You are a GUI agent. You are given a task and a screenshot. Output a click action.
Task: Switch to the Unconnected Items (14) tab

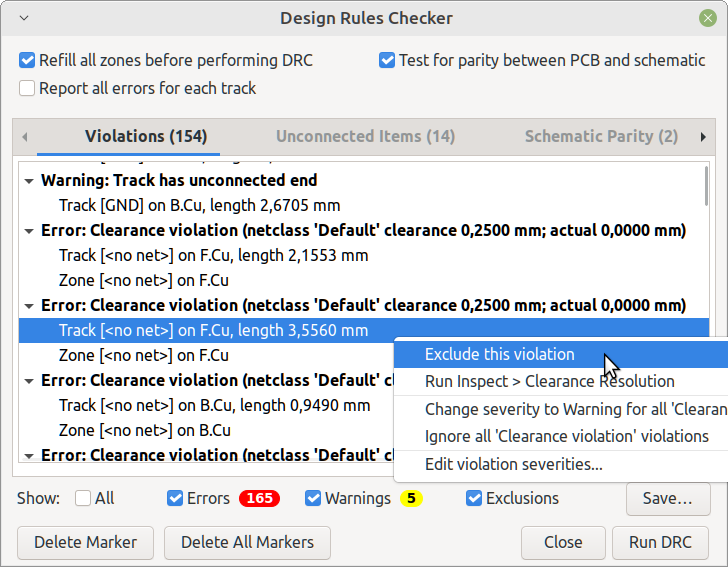click(x=365, y=136)
